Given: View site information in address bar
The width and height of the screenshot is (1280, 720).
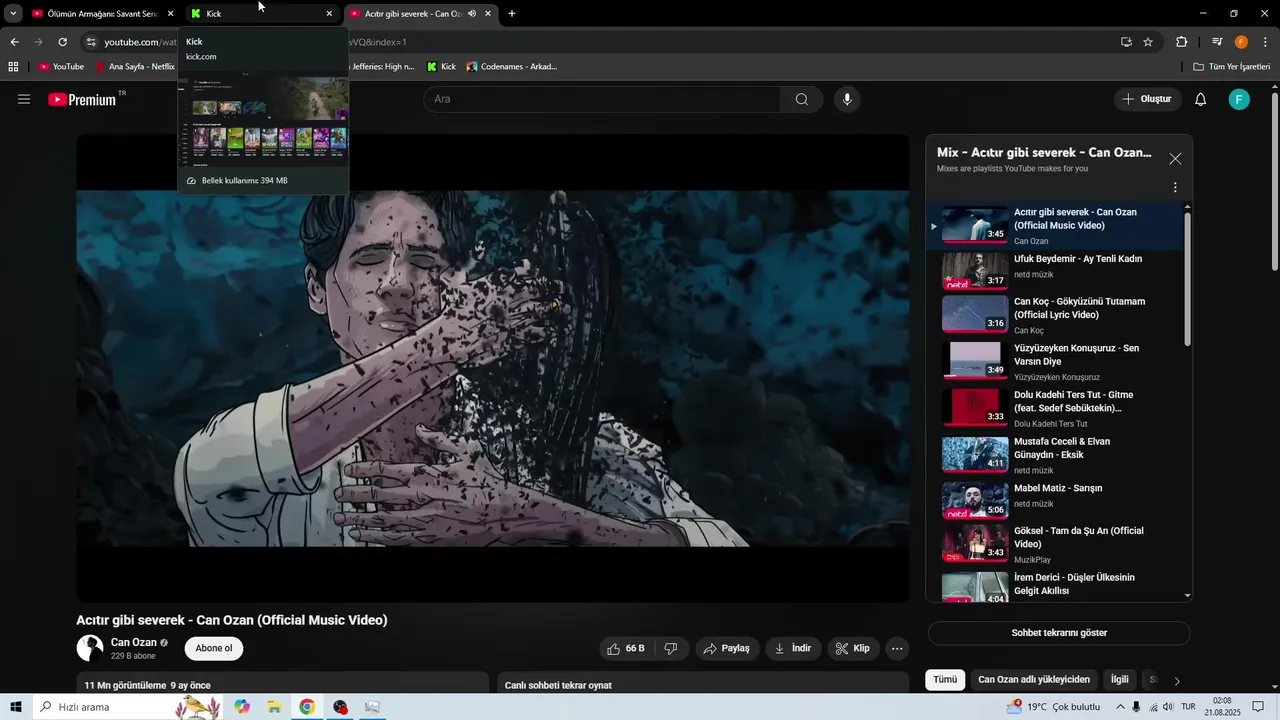Looking at the screenshot, I should click(x=91, y=42).
